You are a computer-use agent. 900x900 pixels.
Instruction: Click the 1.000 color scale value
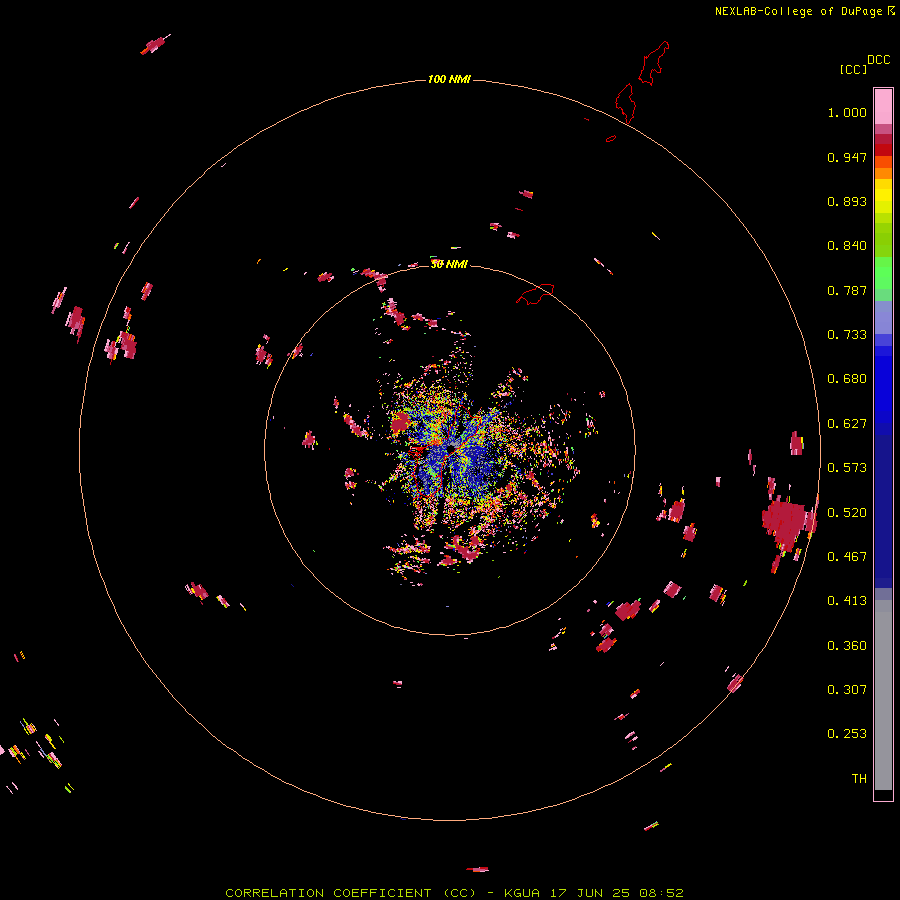point(847,112)
